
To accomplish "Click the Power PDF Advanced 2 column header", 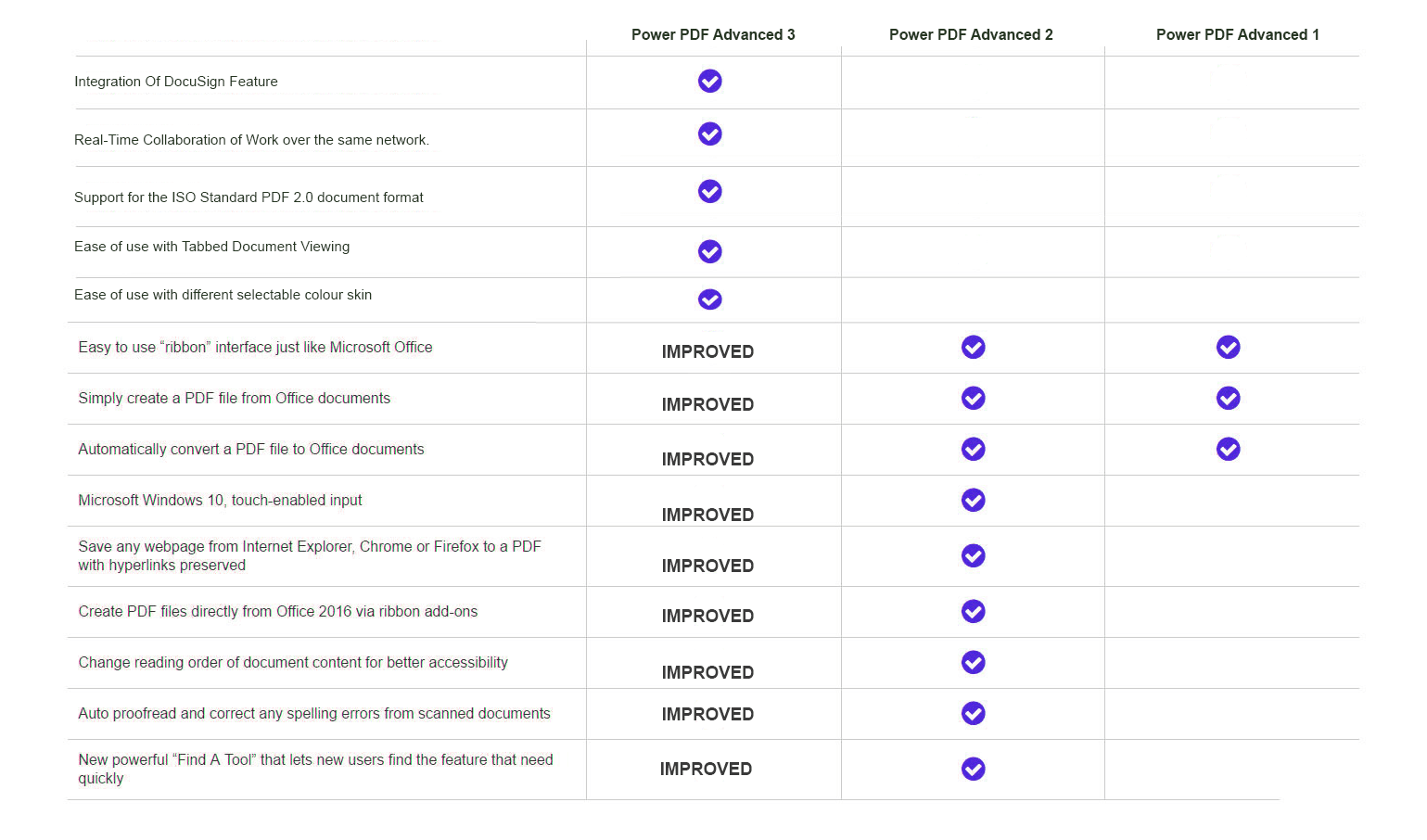I will tap(971, 34).
